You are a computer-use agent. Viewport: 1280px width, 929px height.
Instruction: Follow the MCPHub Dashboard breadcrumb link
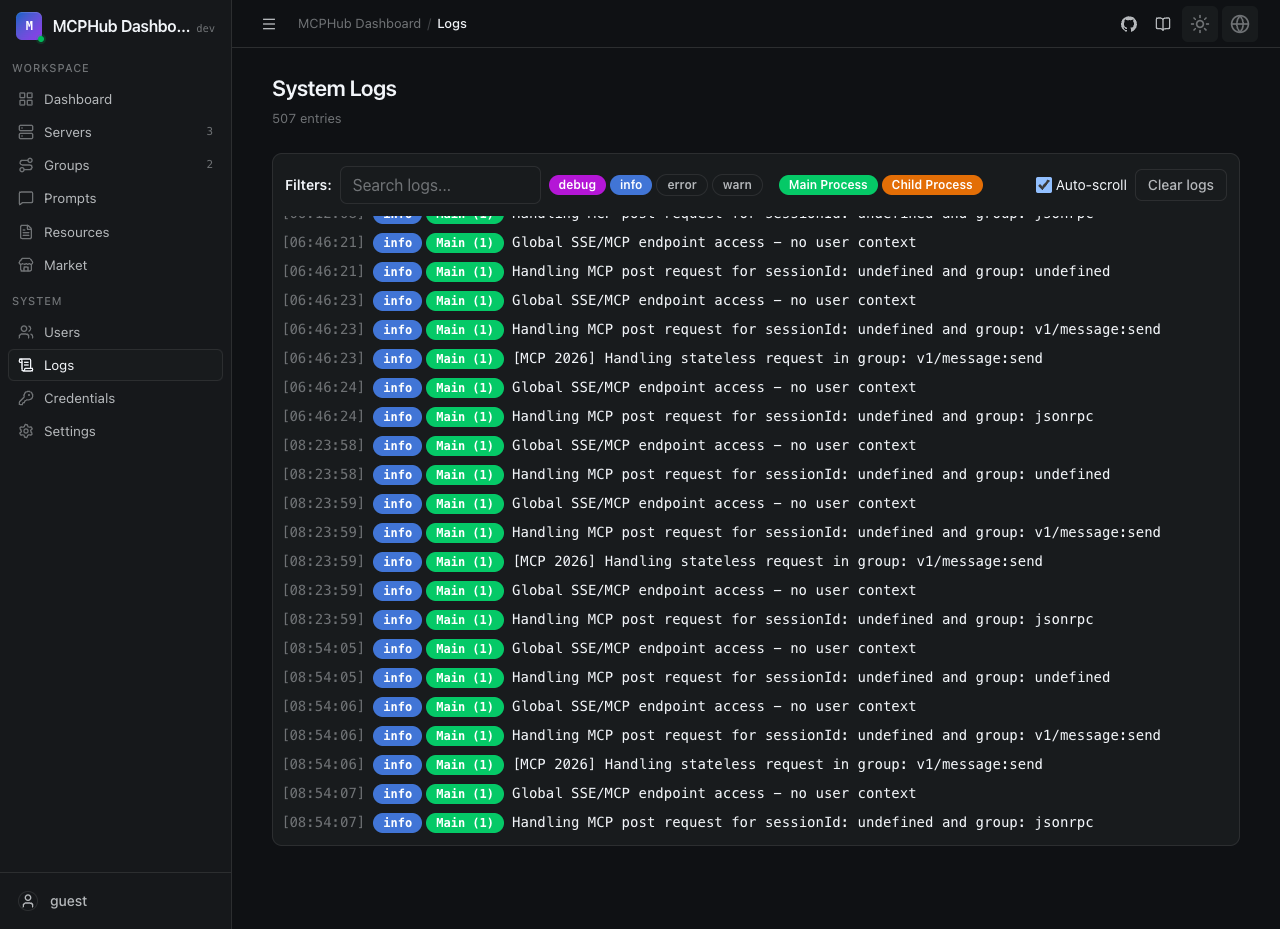(359, 23)
